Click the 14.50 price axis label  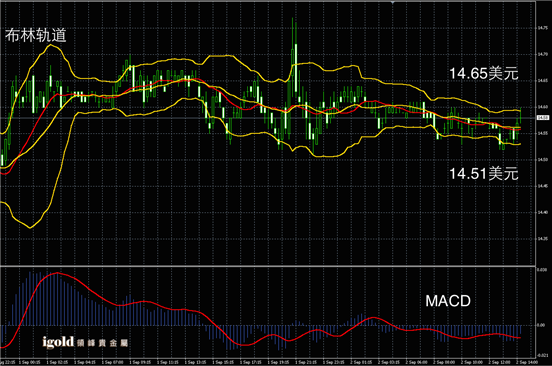(x=543, y=159)
